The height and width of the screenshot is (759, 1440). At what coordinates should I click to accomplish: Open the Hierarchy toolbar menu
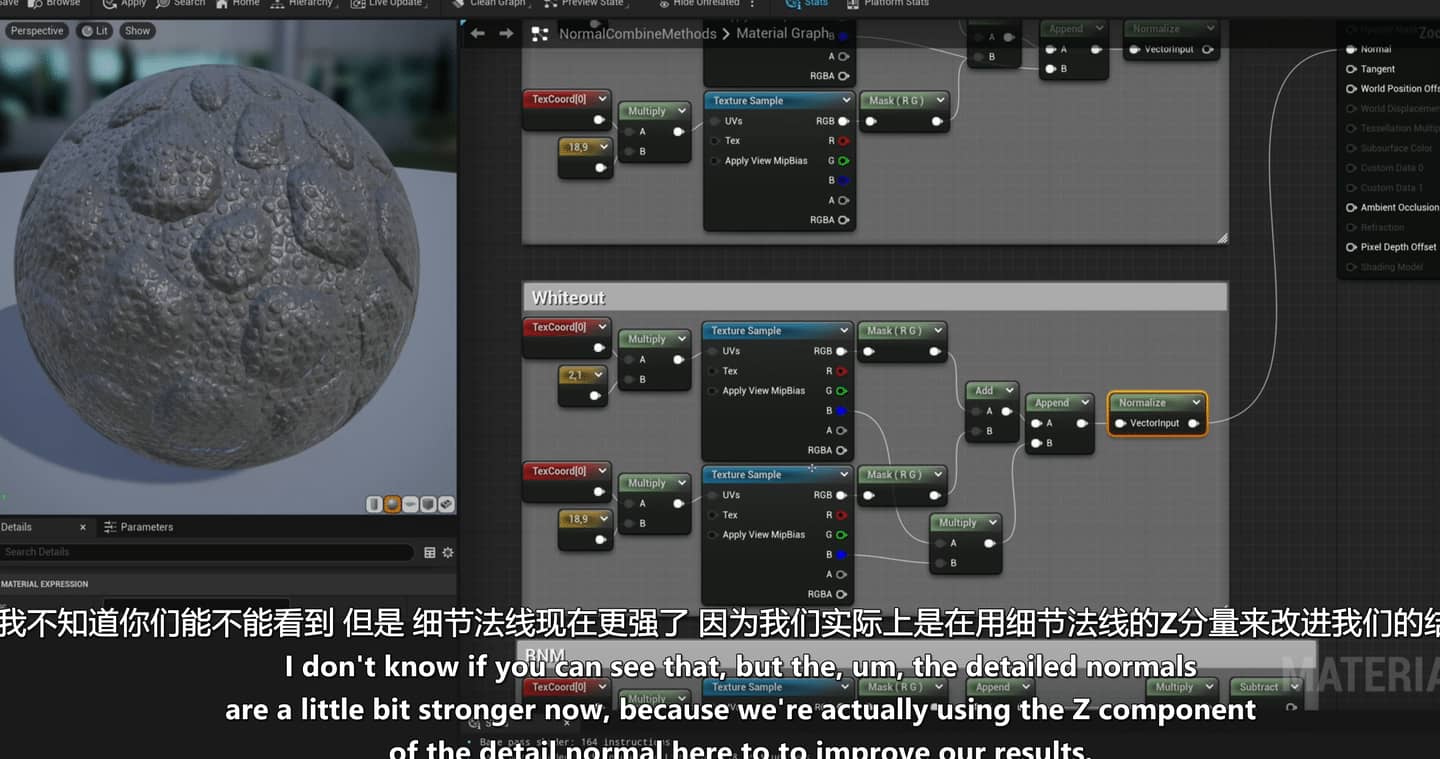305,4
